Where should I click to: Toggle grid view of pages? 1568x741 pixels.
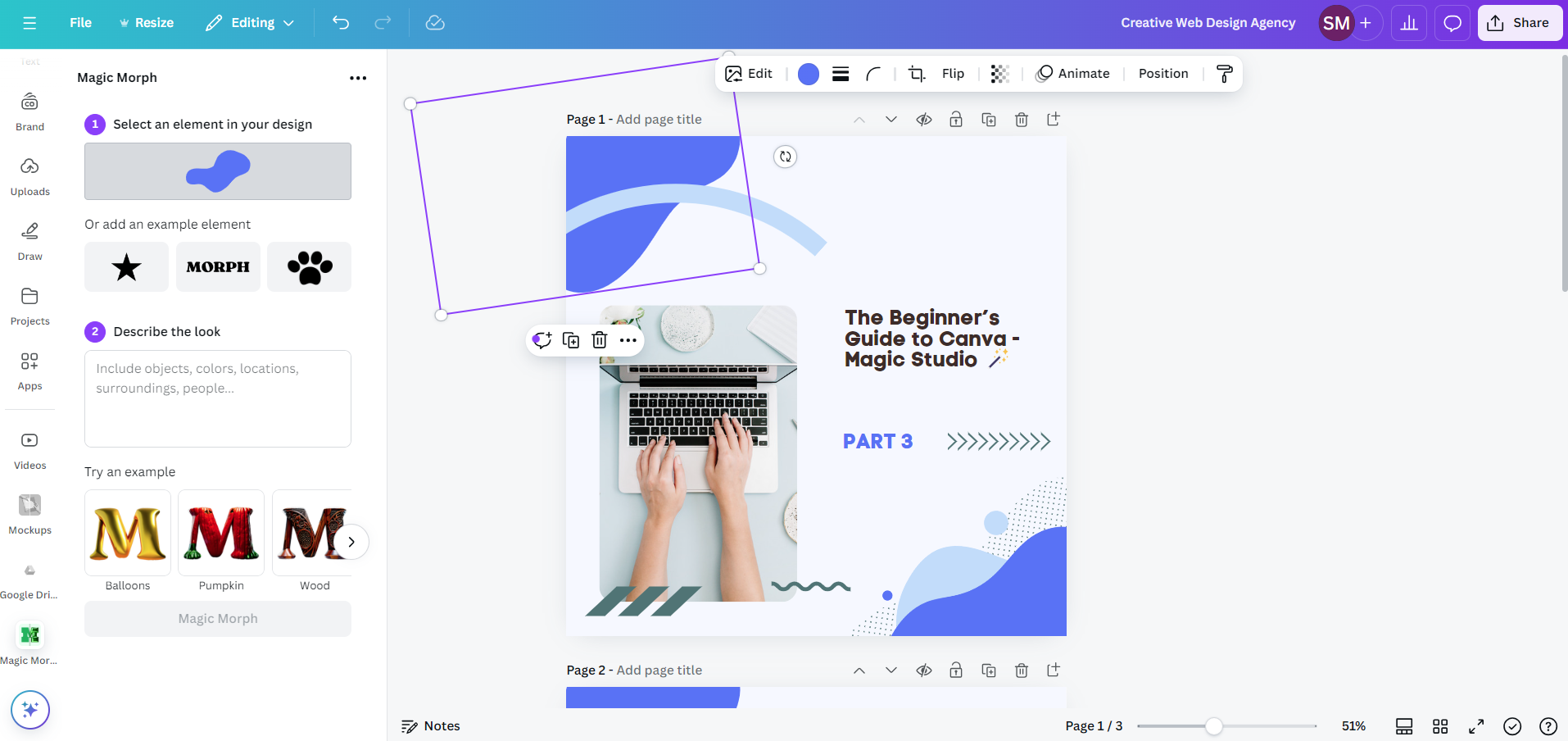click(1440, 726)
